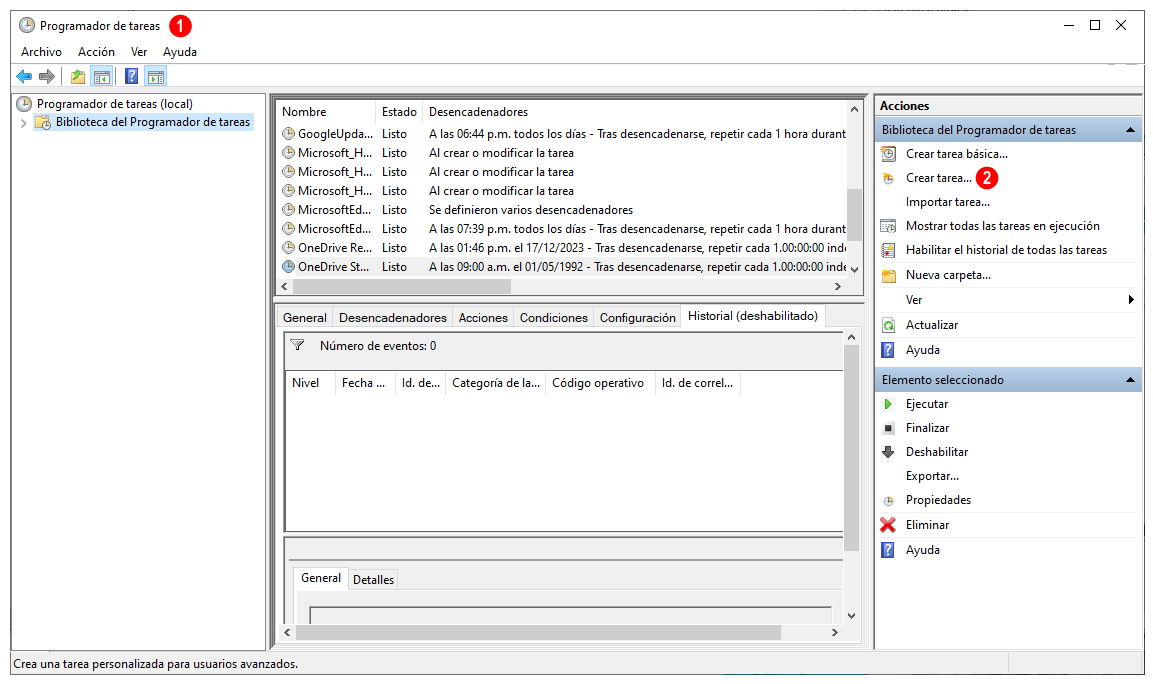1153x684 pixels.
Task: Click the Habilitar el historial icon
Action: (888, 250)
